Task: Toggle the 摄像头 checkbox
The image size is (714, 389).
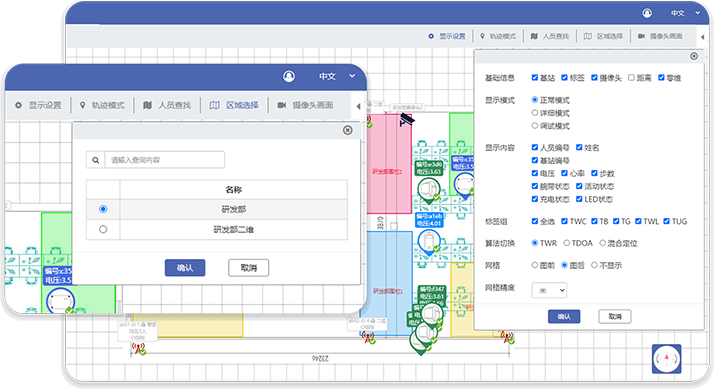Action: tap(594, 78)
